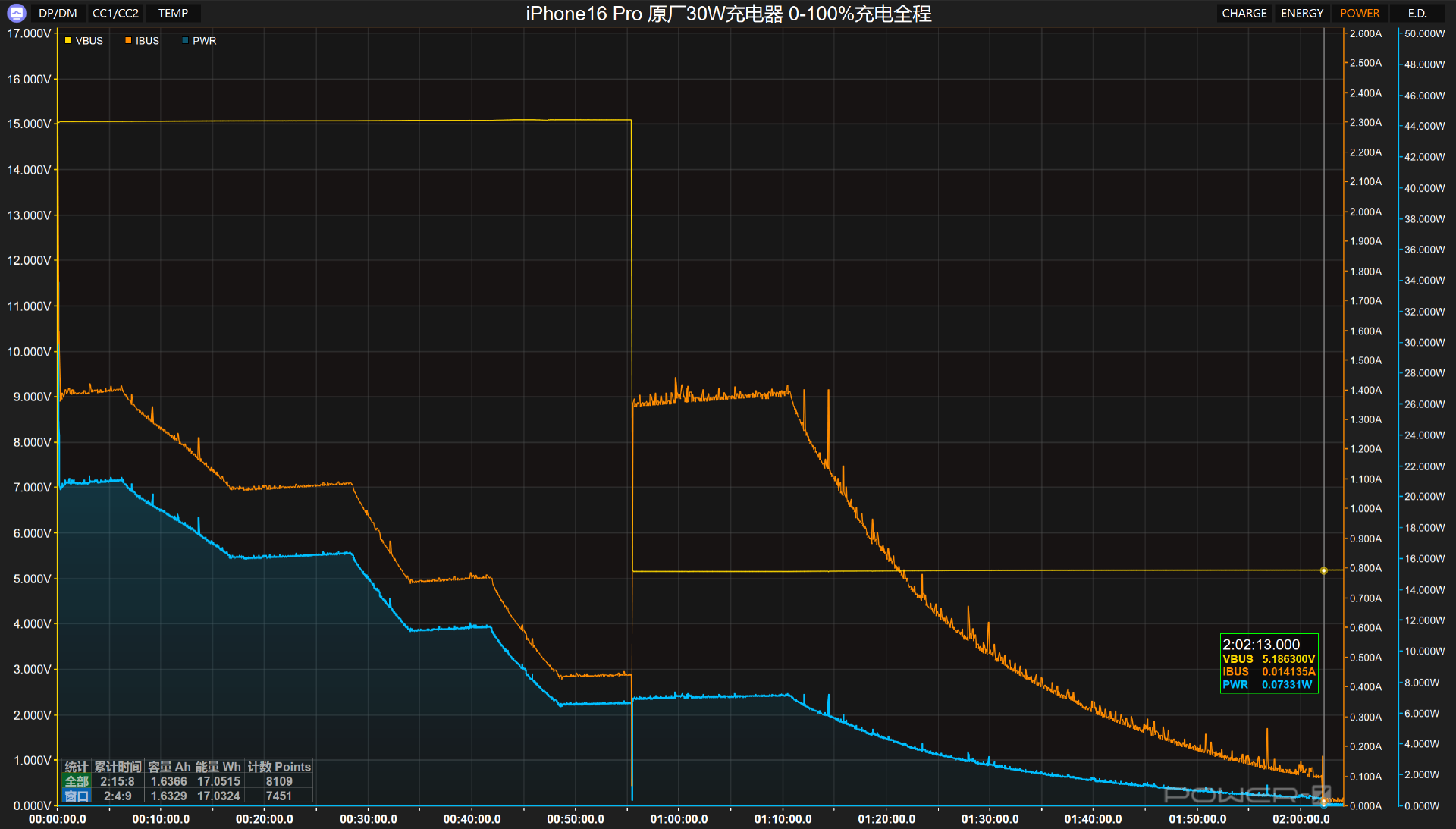Click the 00:30:00.0 time axis label
Viewport: 1456px width, 829px height.
369,819
